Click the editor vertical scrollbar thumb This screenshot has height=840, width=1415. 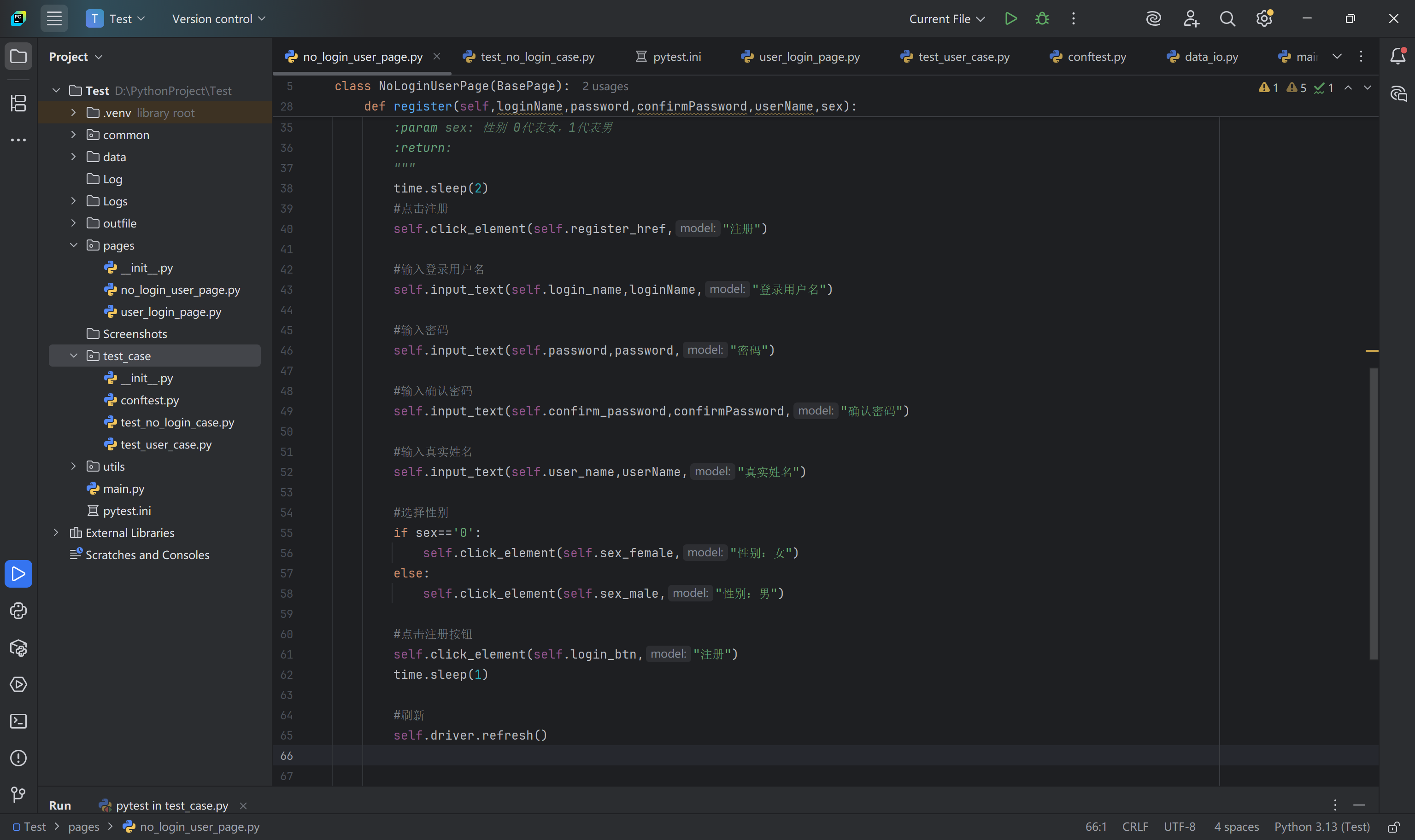click(1373, 513)
